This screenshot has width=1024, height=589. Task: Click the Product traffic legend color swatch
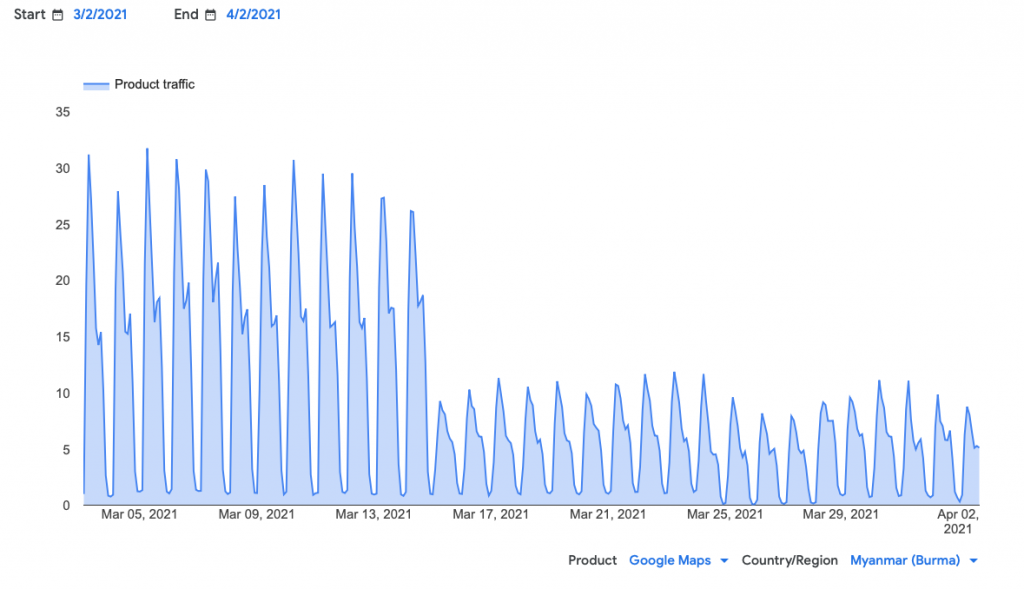[96, 85]
